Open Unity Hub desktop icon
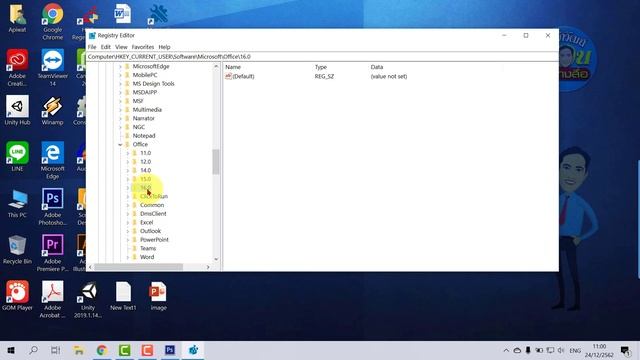640x360 pixels. tap(17, 110)
